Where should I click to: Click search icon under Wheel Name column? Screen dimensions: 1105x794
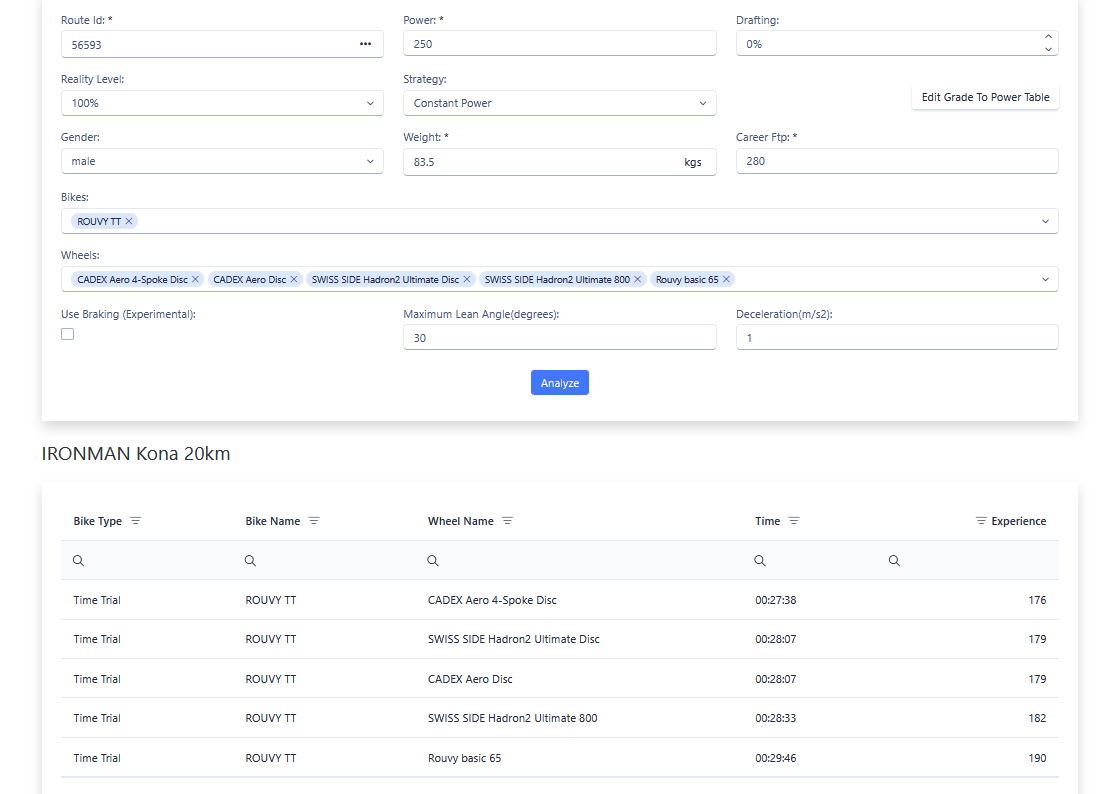point(433,561)
